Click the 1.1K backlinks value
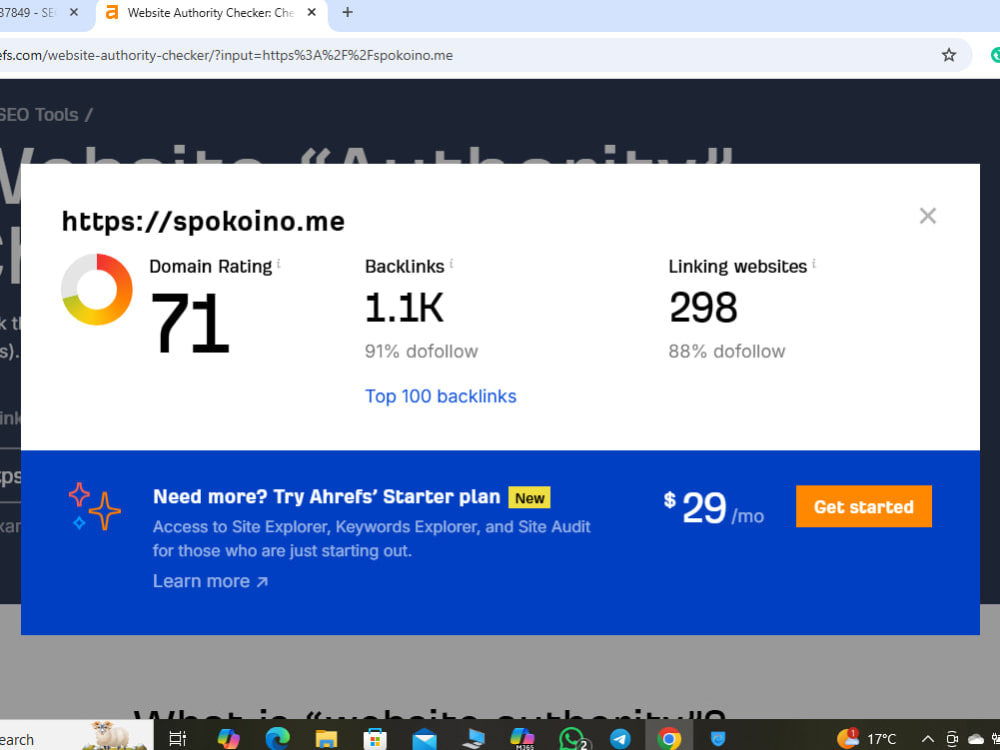Image resolution: width=1000 pixels, height=750 pixels. pos(404,307)
